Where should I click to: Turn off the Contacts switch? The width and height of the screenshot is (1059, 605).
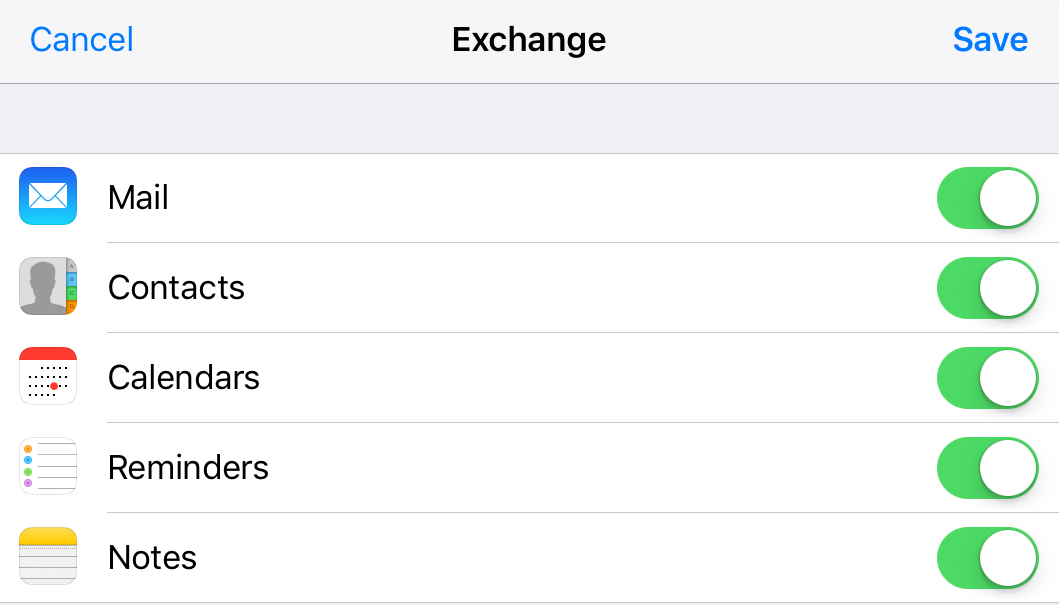pos(987,288)
